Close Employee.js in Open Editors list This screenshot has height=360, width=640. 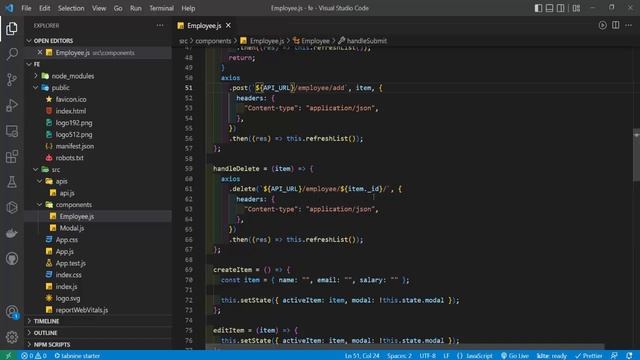[x=40, y=52]
